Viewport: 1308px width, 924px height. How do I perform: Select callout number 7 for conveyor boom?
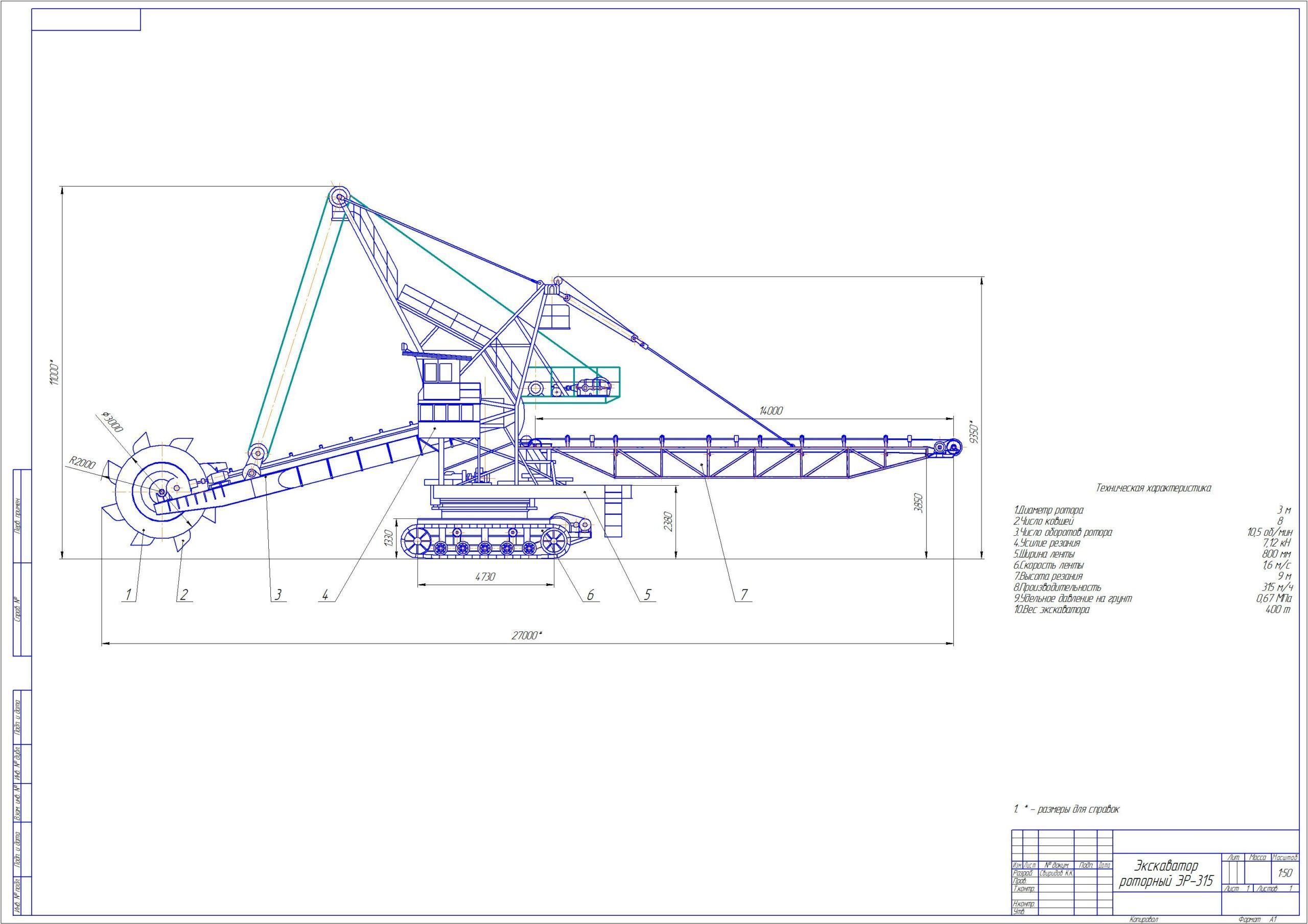(x=744, y=595)
